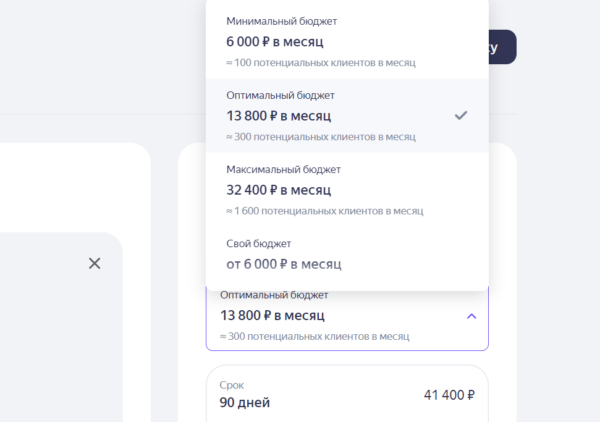This screenshot has width=600, height=422.
Task: Collapse the budget dropdown with purple chevron
Action: [471, 316]
